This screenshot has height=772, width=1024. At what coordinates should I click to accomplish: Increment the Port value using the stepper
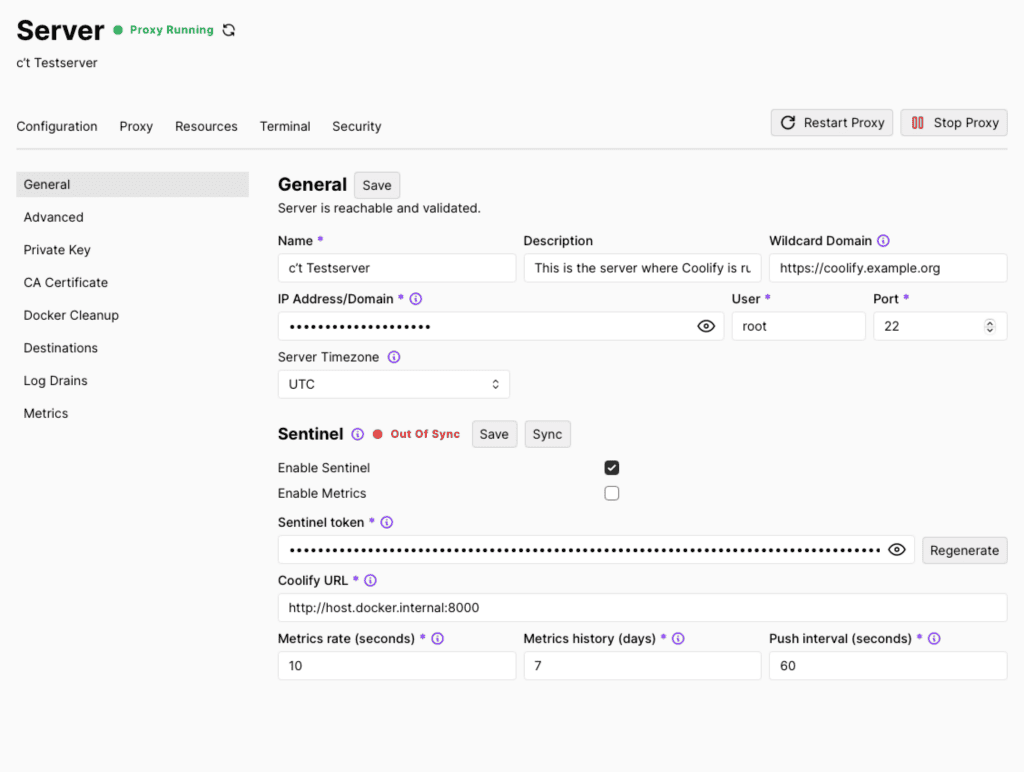point(989,321)
